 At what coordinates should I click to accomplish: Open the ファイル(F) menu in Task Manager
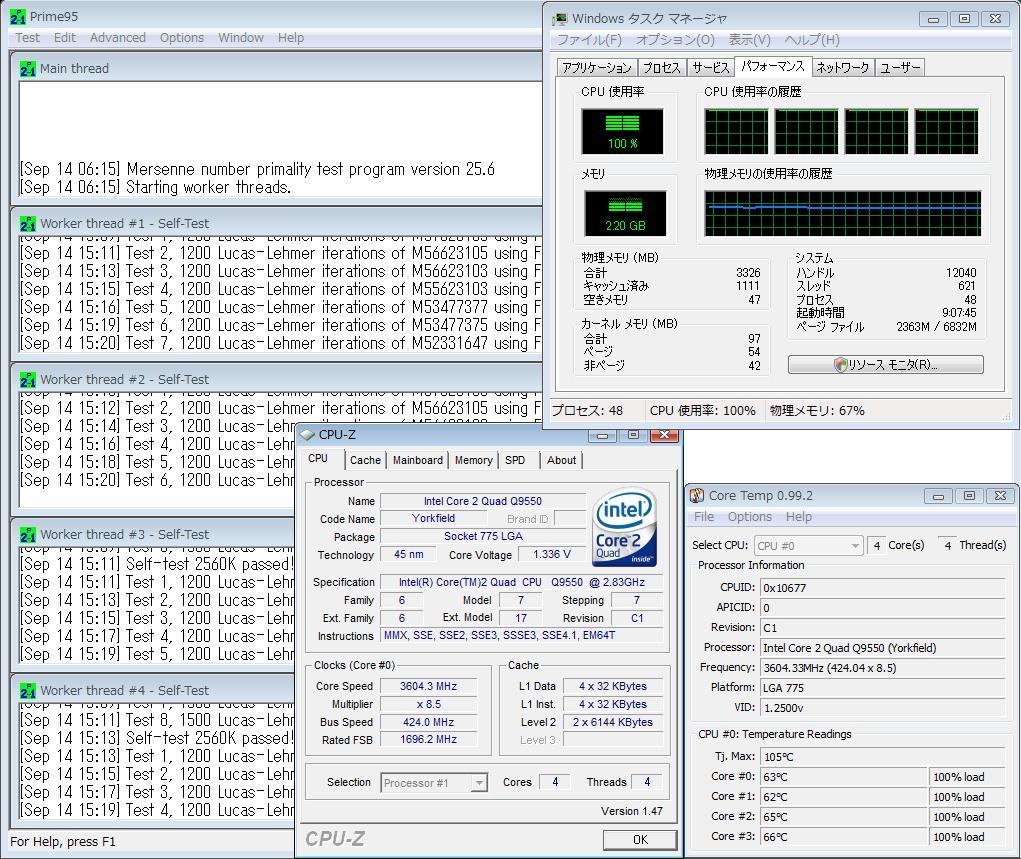(x=589, y=40)
